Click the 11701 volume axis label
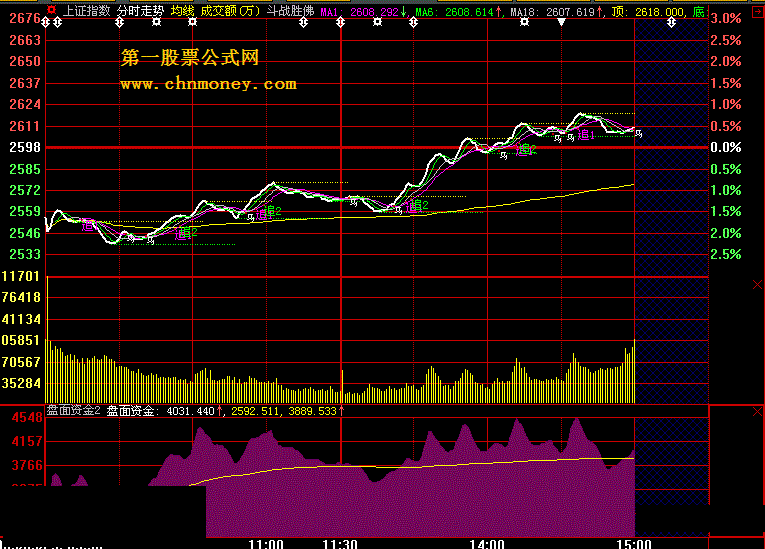 [20, 276]
